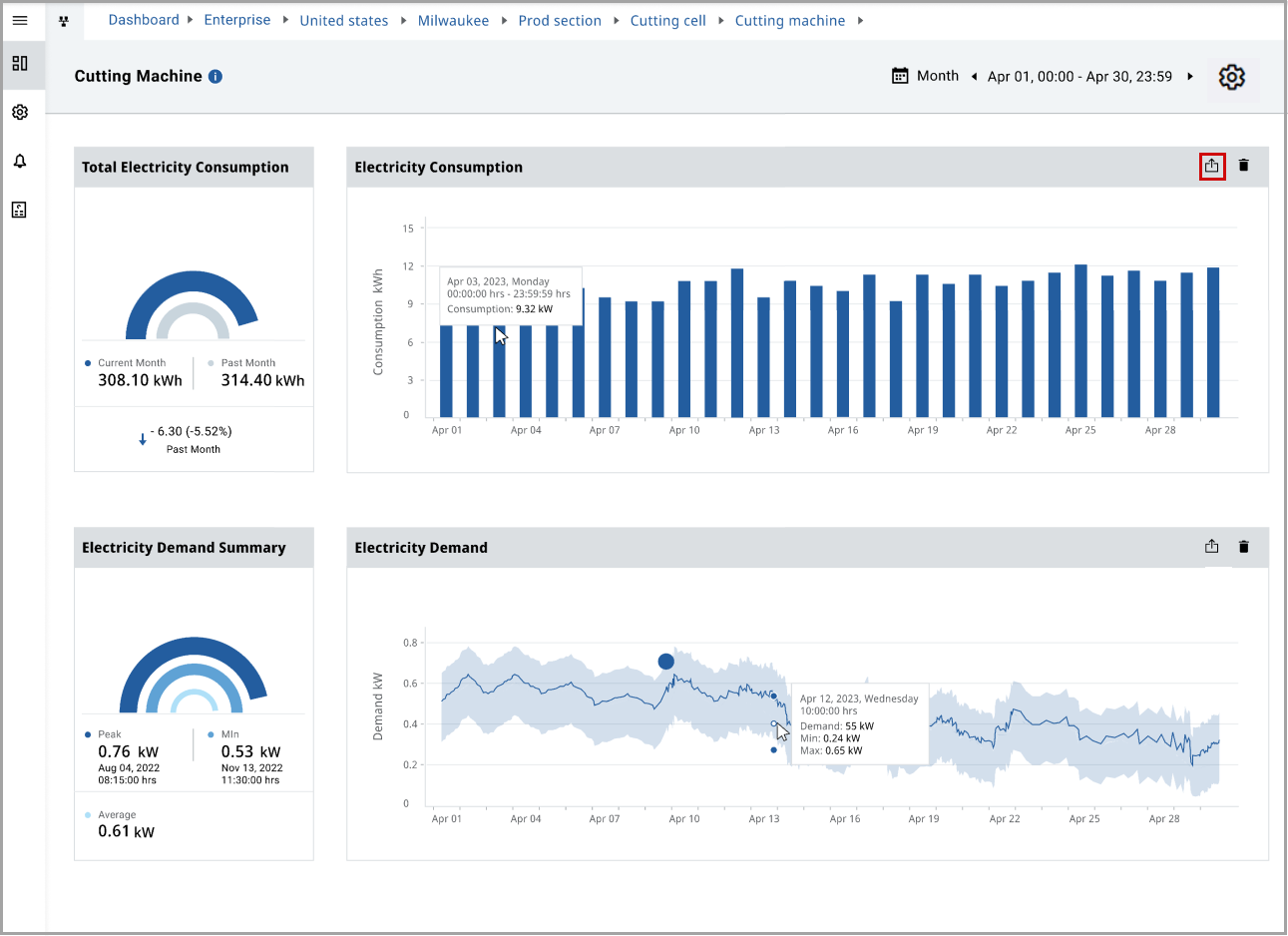
Task: Click the calendar icon next to Month
Action: coord(897,75)
